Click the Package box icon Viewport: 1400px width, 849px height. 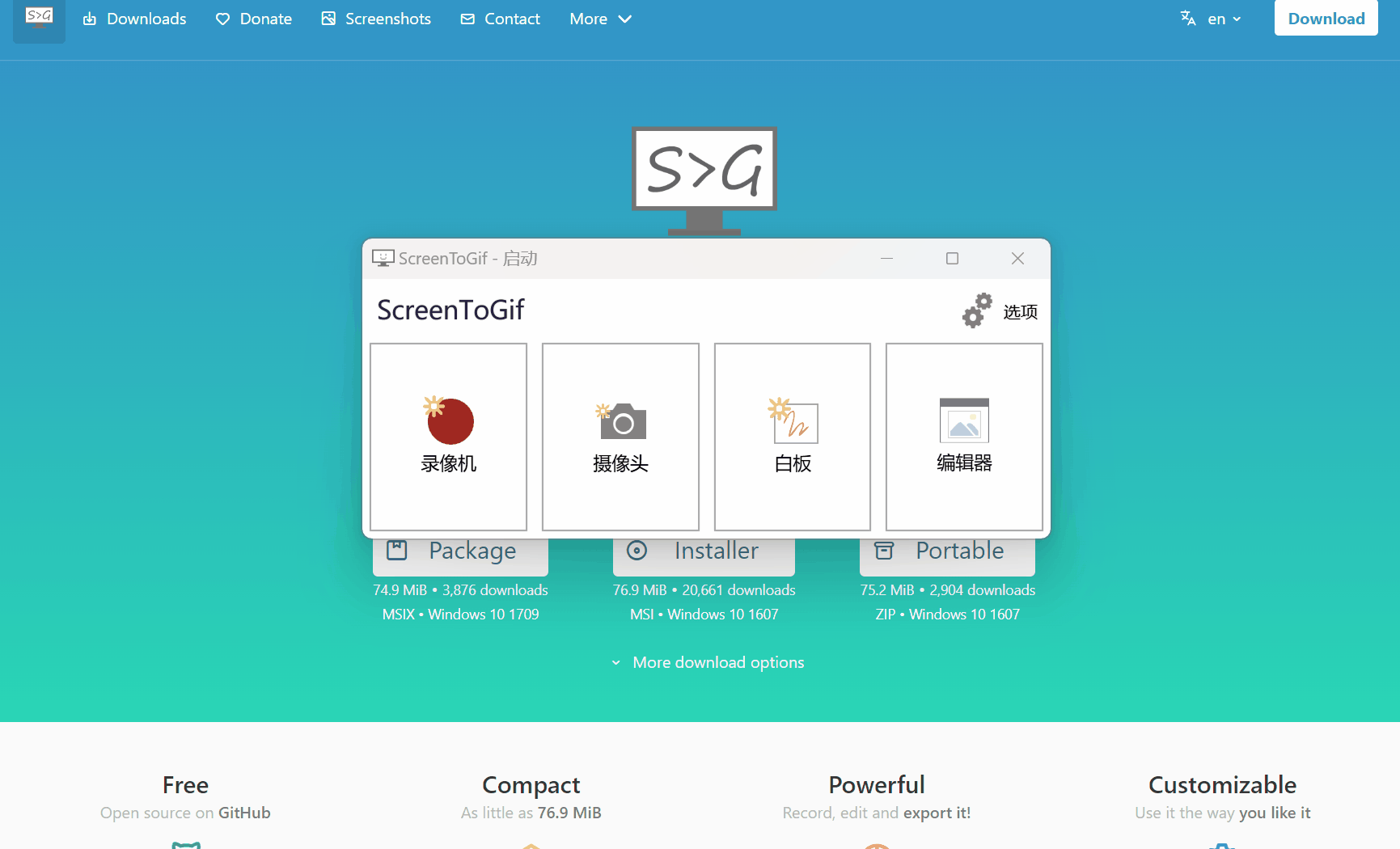coord(397,551)
